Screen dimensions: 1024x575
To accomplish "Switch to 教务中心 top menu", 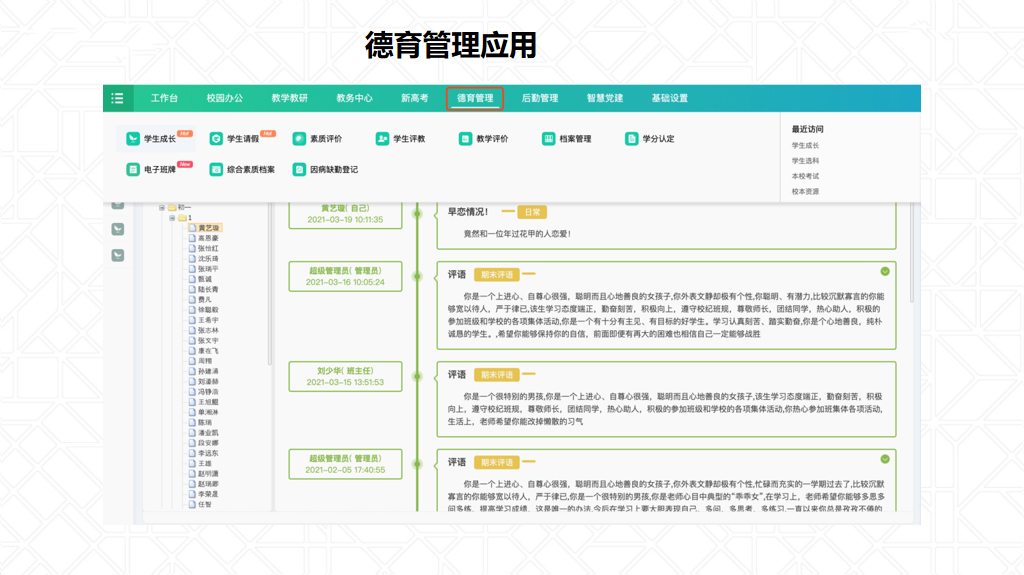I will [354, 98].
